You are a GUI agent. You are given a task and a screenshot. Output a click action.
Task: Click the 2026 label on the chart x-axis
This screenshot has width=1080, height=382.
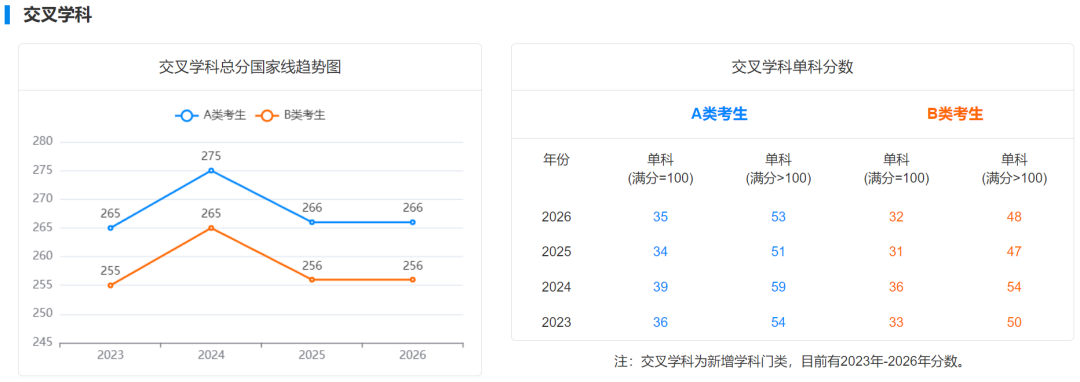tap(413, 355)
